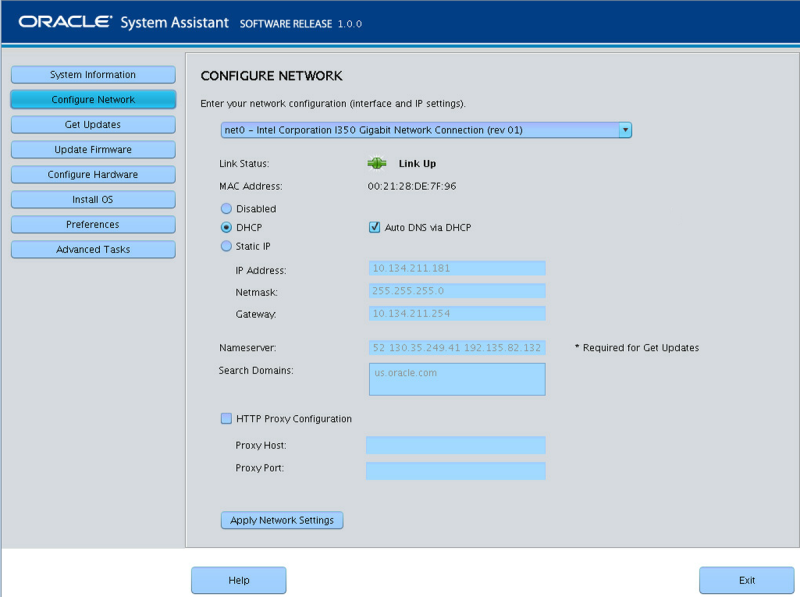Select the Disabled radio button
Image resolution: width=800 pixels, height=597 pixels.
tap(226, 209)
